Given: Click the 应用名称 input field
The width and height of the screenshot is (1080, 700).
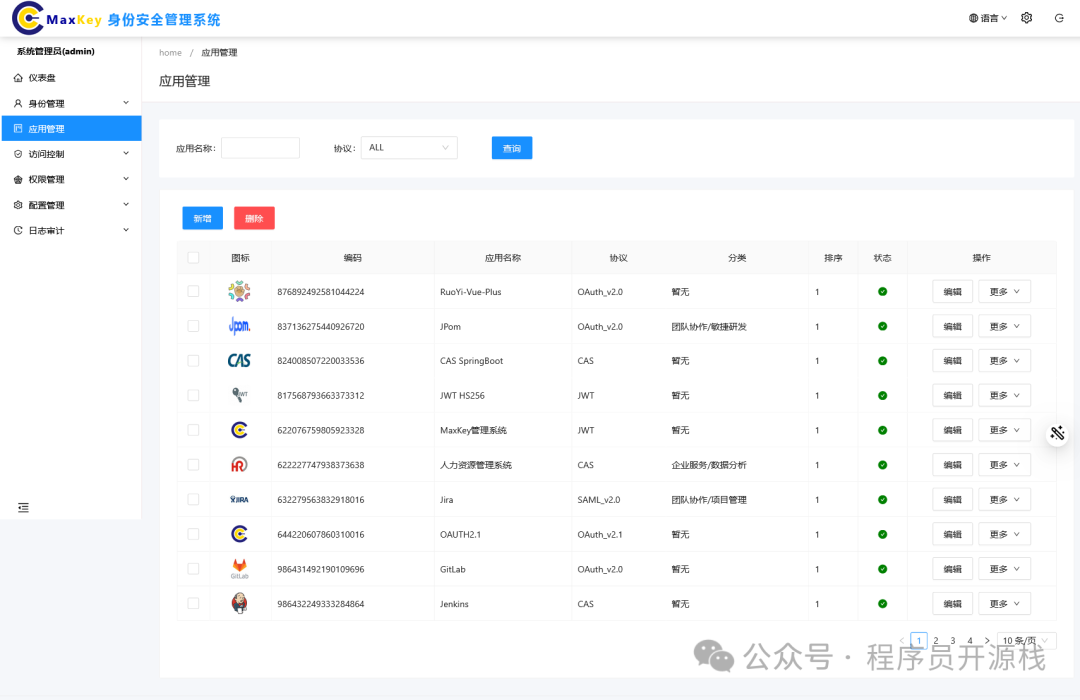Looking at the screenshot, I should tap(260, 147).
